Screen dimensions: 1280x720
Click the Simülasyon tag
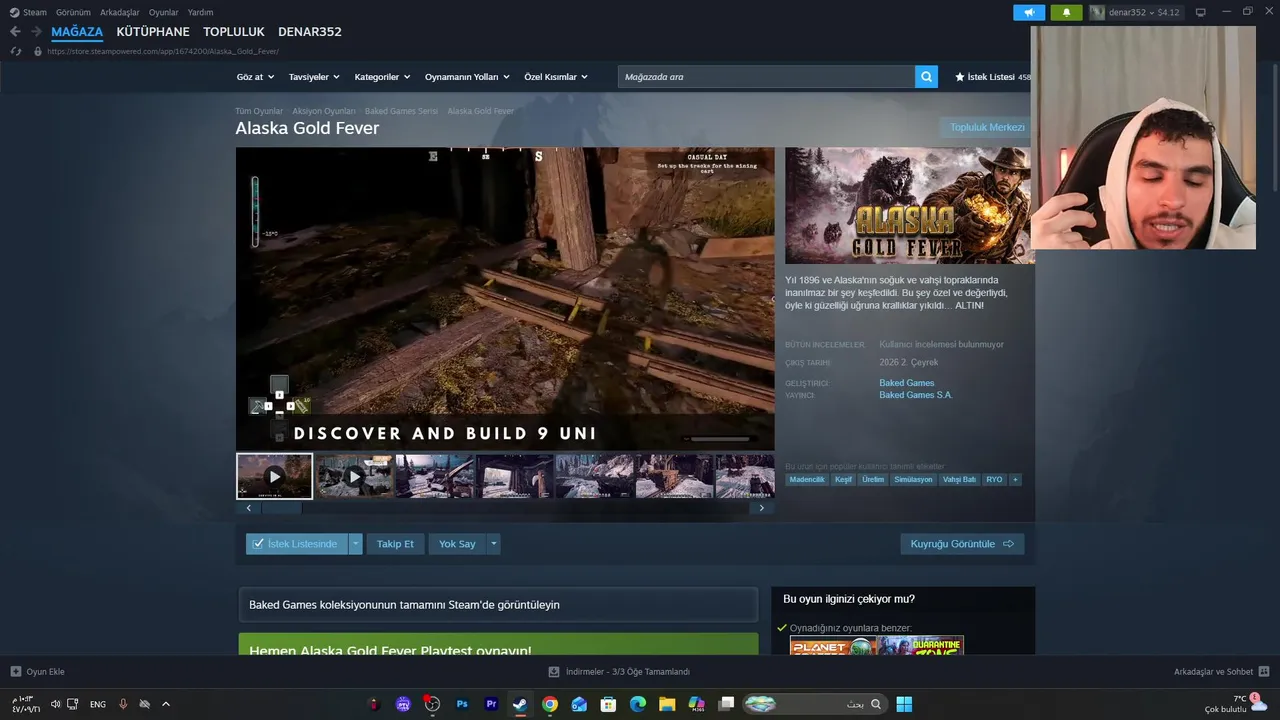(913, 480)
